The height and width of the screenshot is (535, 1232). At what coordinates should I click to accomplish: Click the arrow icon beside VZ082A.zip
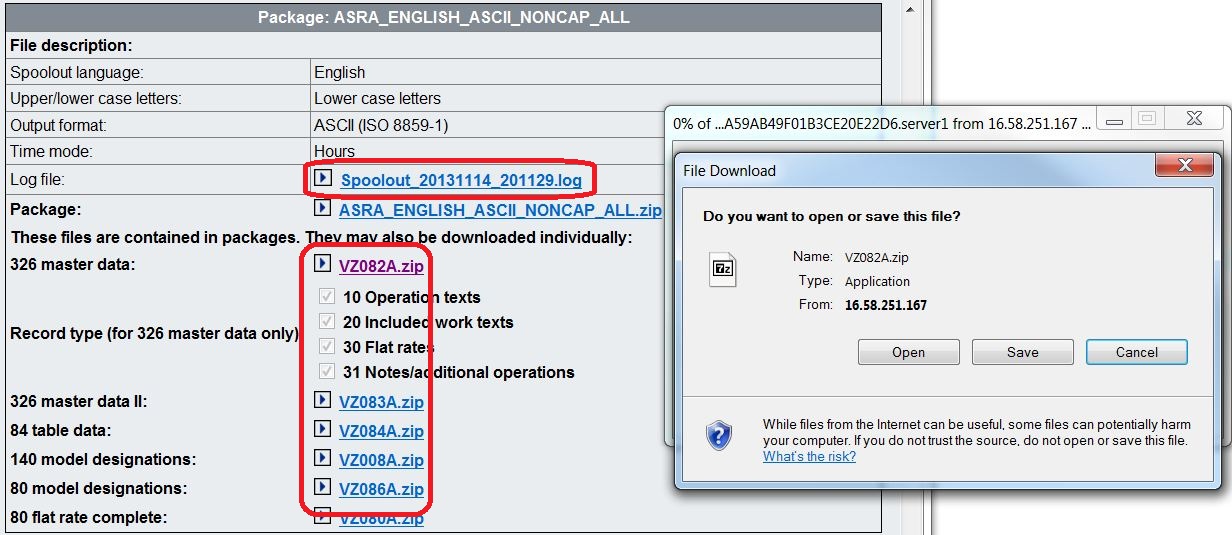(322, 264)
